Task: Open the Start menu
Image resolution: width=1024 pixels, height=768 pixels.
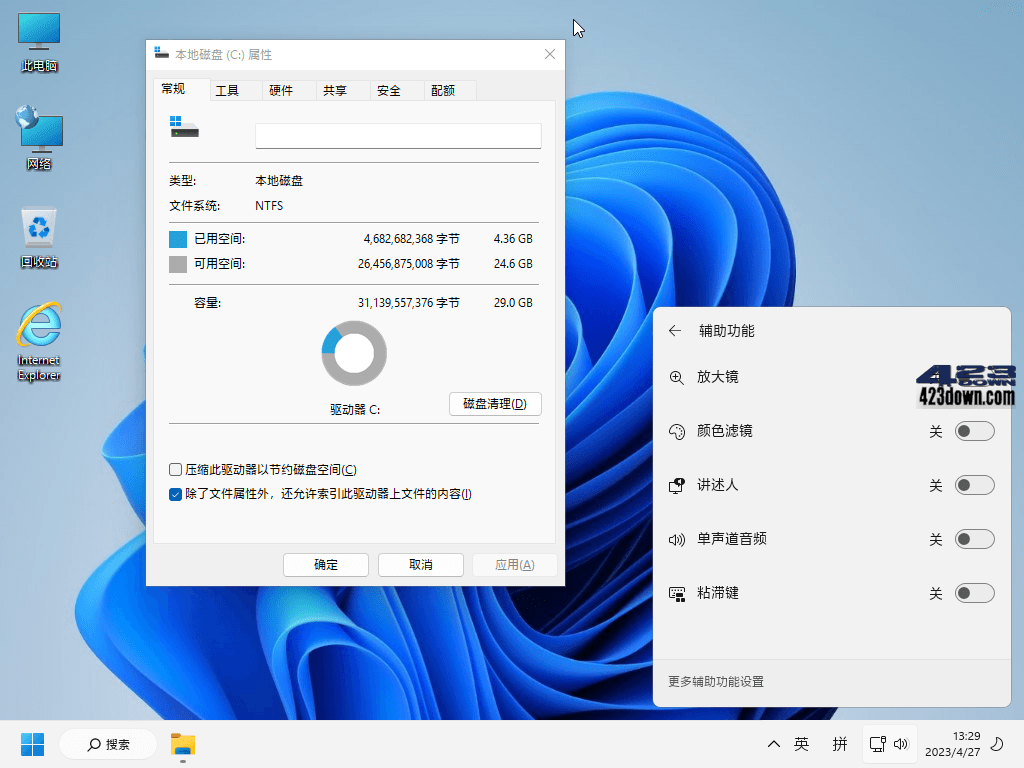Action: (33, 744)
